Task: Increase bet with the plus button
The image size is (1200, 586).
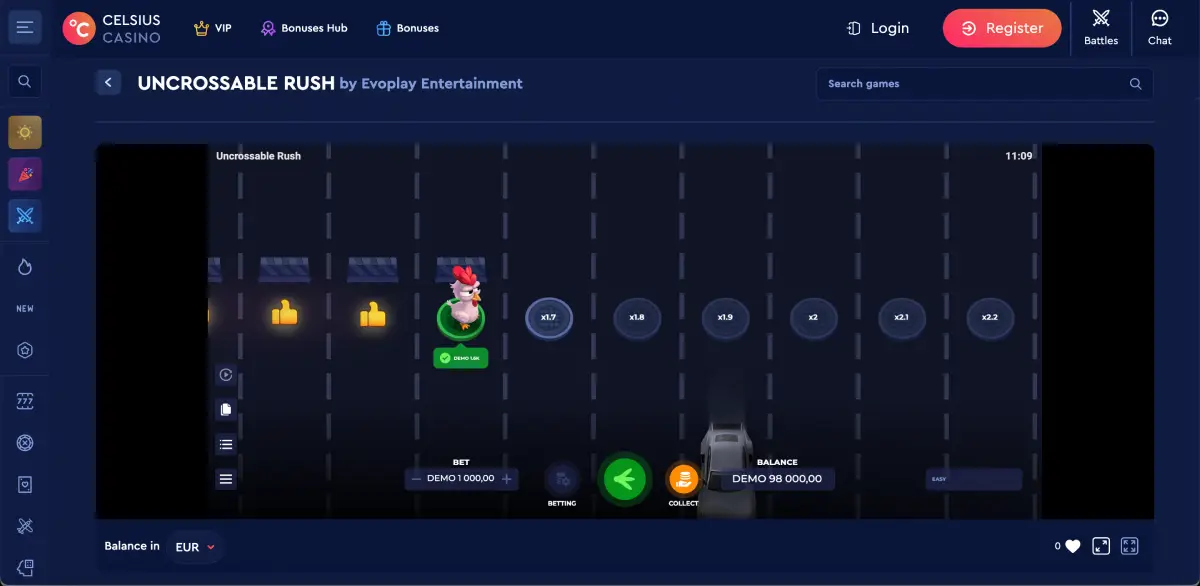Action: 507,479
